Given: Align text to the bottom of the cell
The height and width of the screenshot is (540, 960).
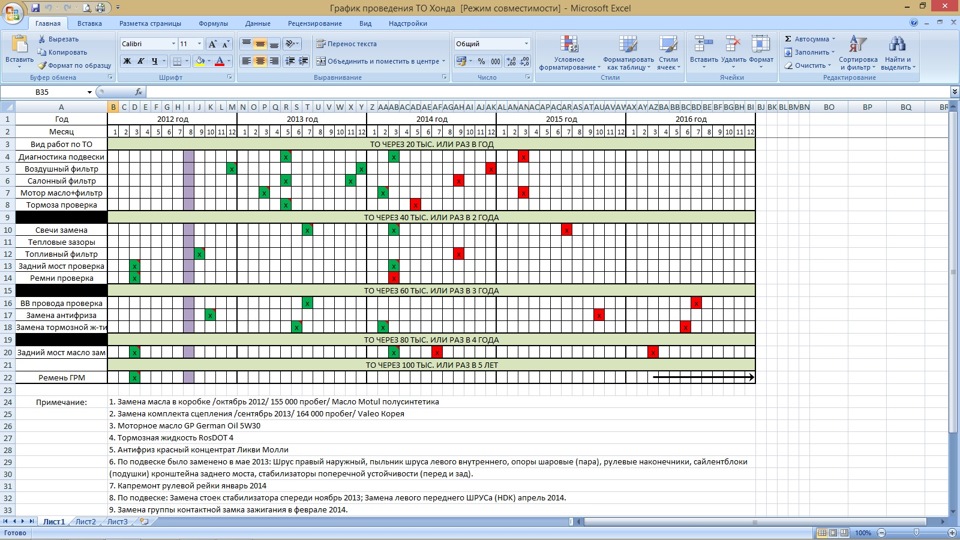Looking at the screenshot, I should pos(274,43).
